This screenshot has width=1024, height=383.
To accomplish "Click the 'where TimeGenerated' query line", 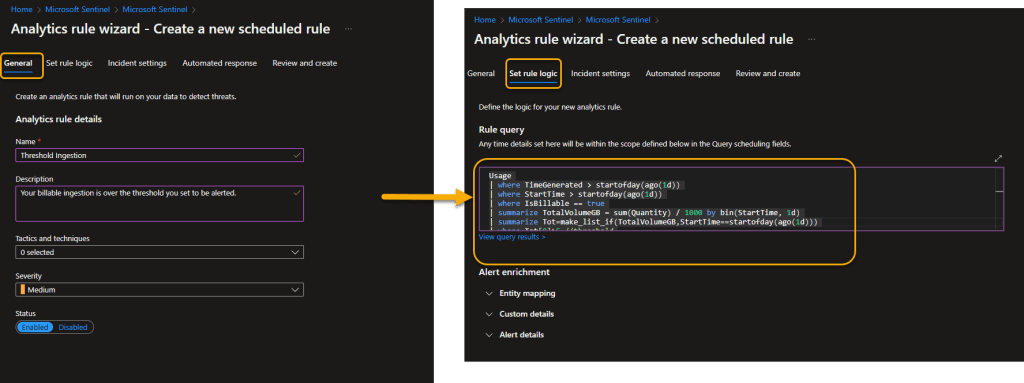I will 589,185.
